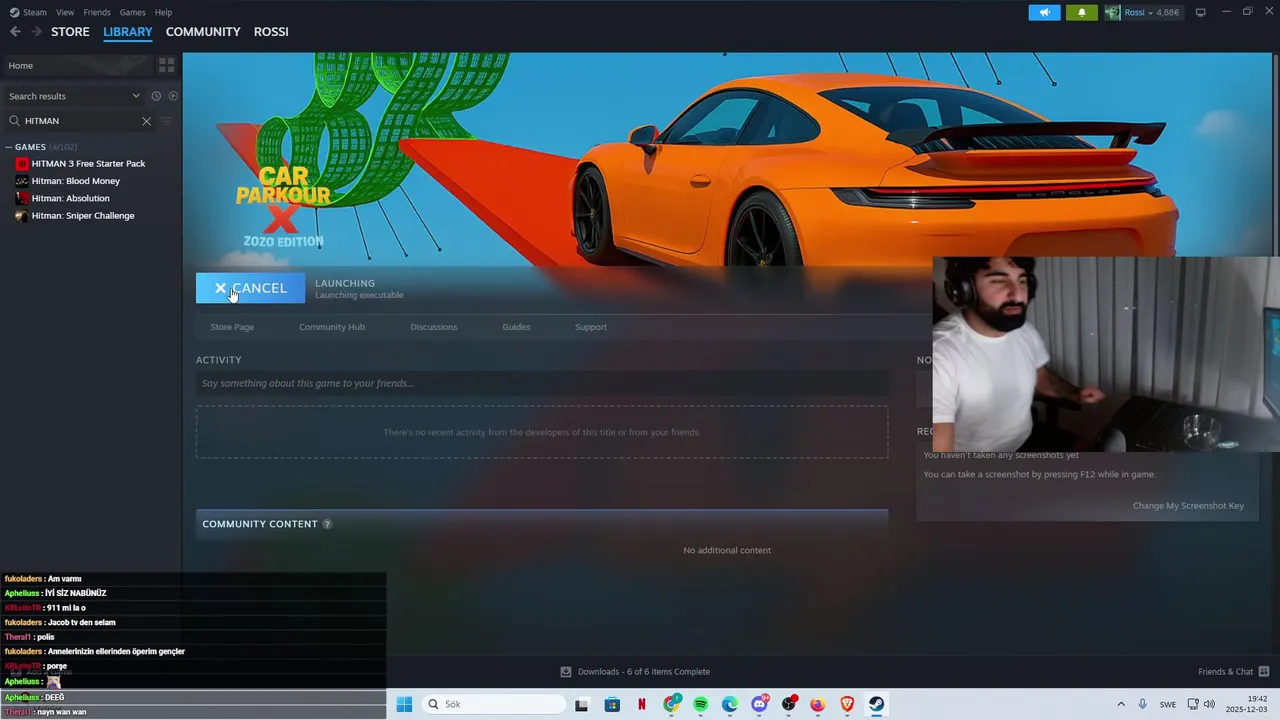Go to the LIBRARY section
The height and width of the screenshot is (720, 1280).
click(x=128, y=32)
